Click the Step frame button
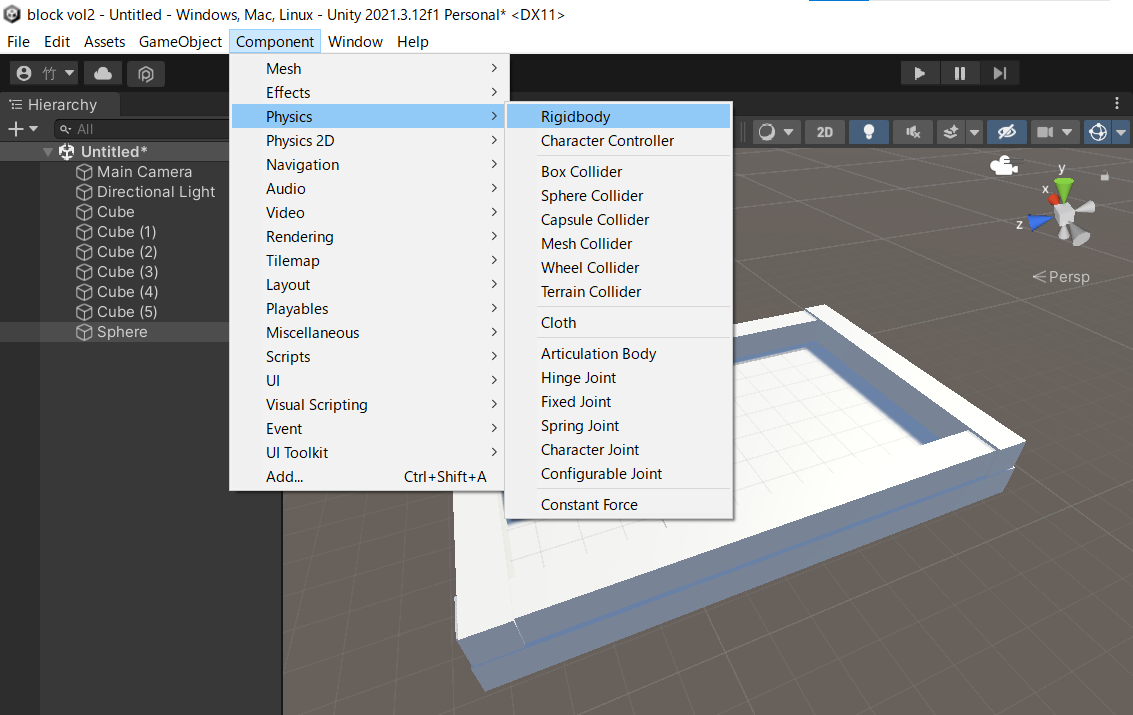1133x715 pixels. click(x=999, y=73)
